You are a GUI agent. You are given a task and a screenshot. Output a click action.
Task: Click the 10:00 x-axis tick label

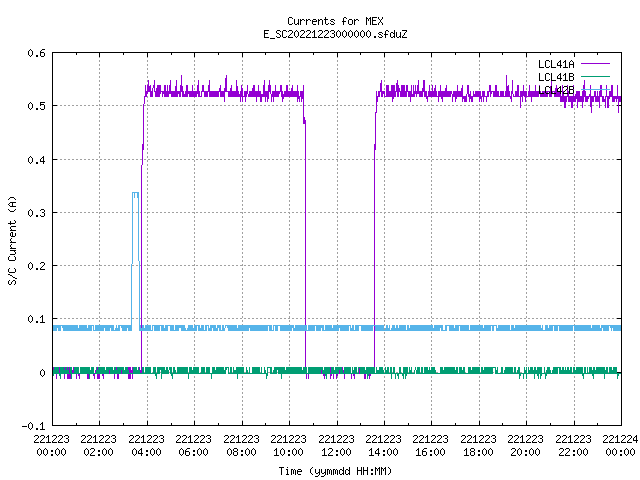(288, 452)
